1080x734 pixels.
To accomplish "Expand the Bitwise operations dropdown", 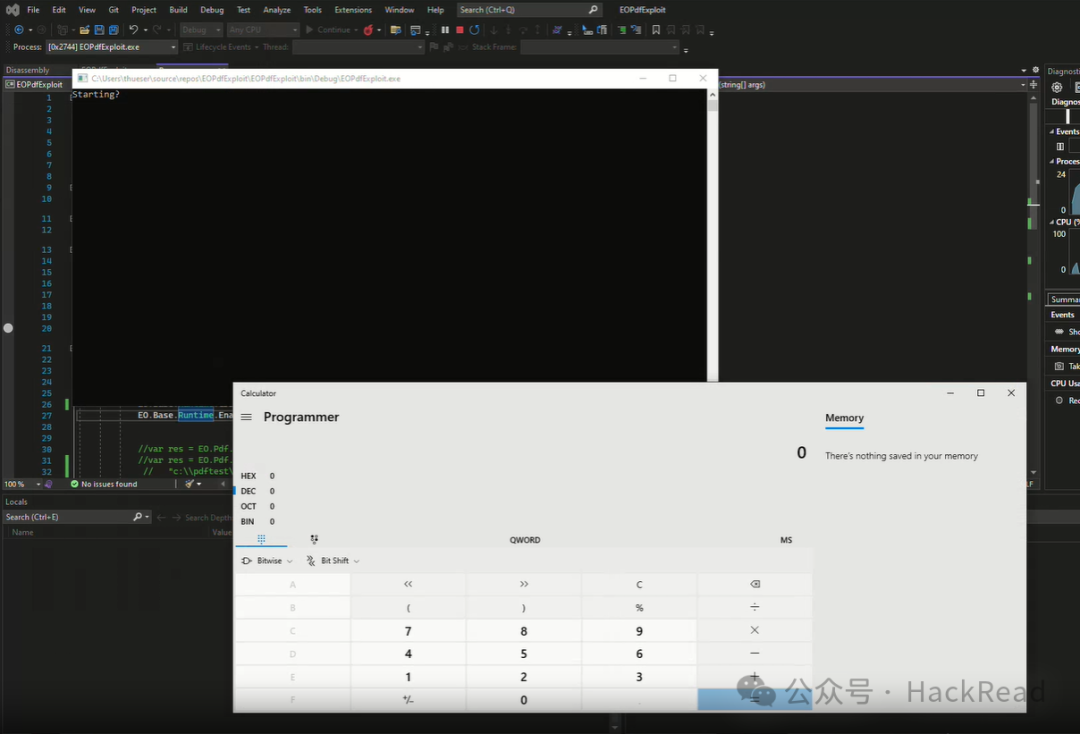I will [267, 560].
